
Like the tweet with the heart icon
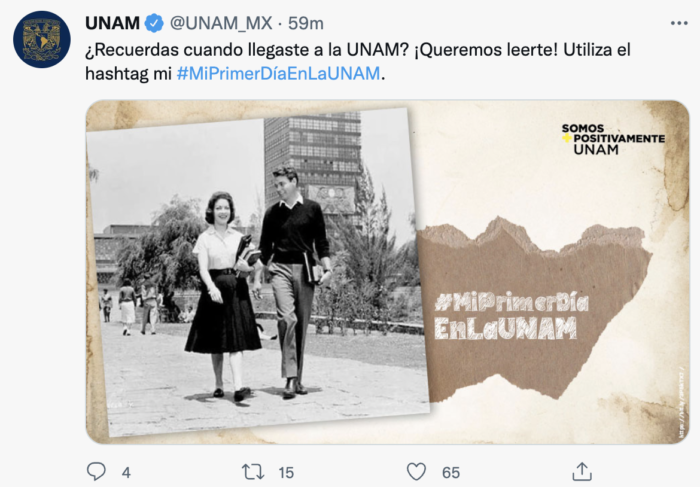pyautogui.click(x=416, y=472)
